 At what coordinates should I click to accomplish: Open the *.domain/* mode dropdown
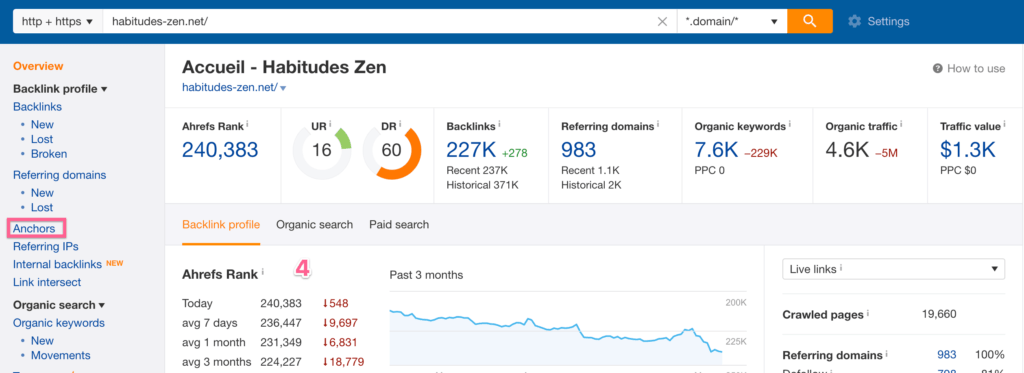coord(732,22)
